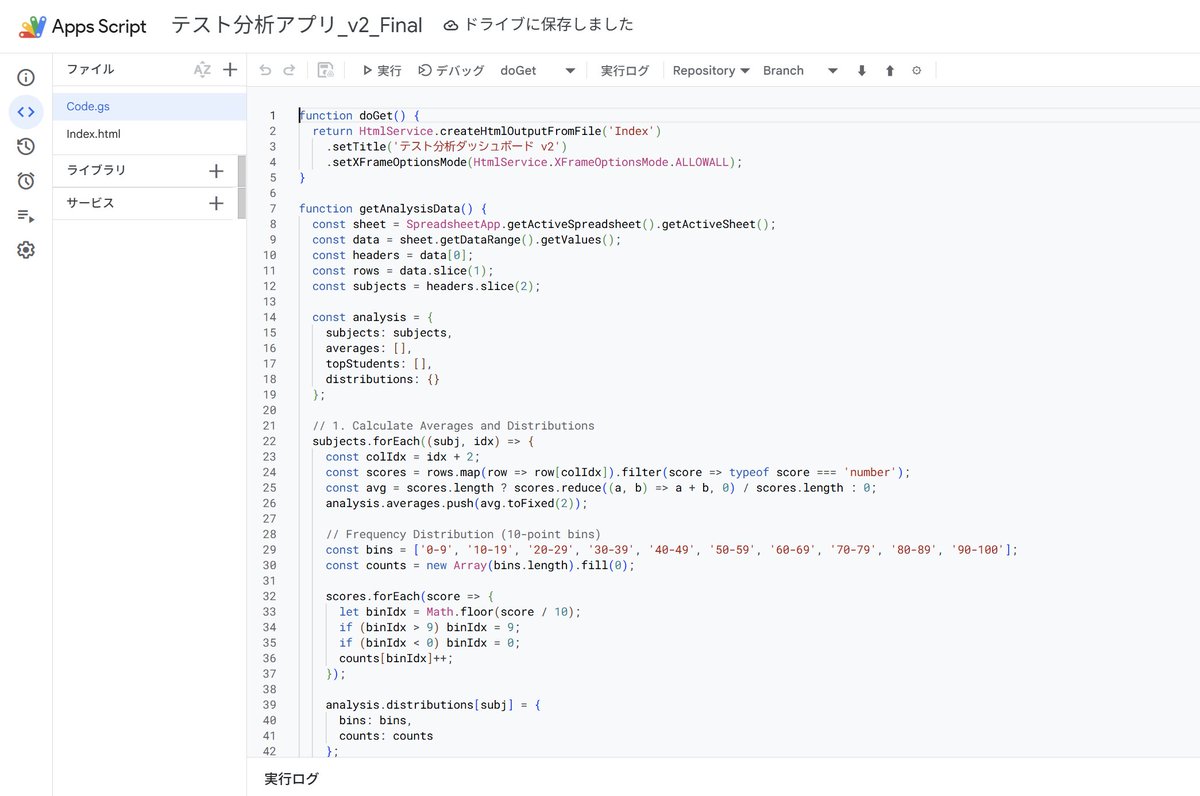
Task: Click the Undo arrow in toolbar
Action: 265,71
